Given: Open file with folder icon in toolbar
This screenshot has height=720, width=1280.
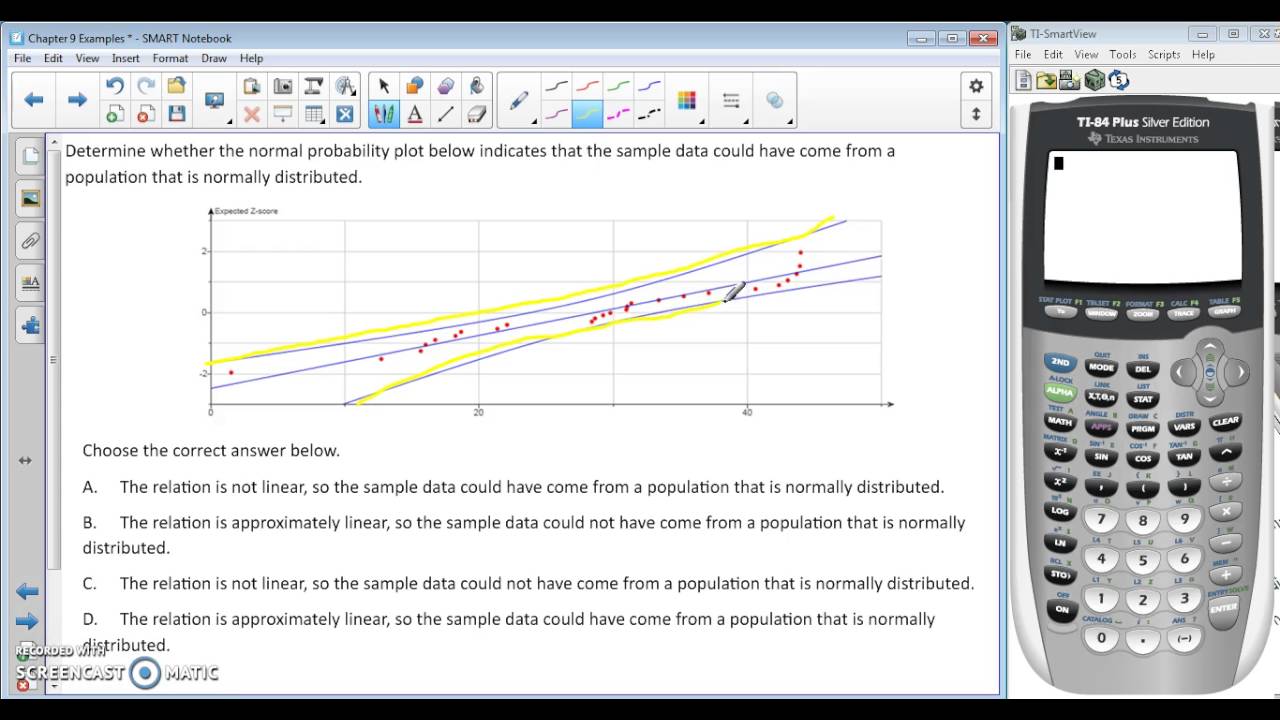Looking at the screenshot, I should click(x=177, y=86).
